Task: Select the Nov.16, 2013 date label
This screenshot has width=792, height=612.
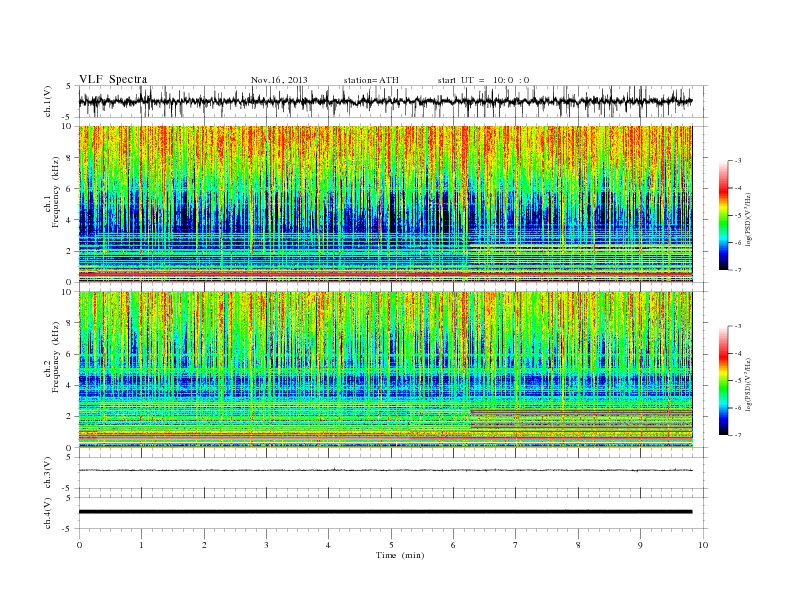Action: point(279,80)
